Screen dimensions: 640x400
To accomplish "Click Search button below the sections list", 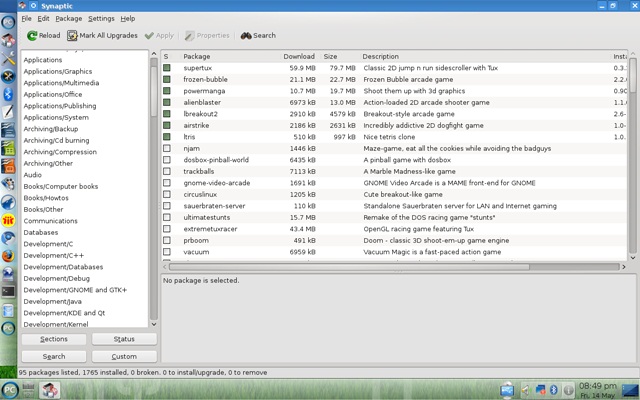I will pos(54,356).
